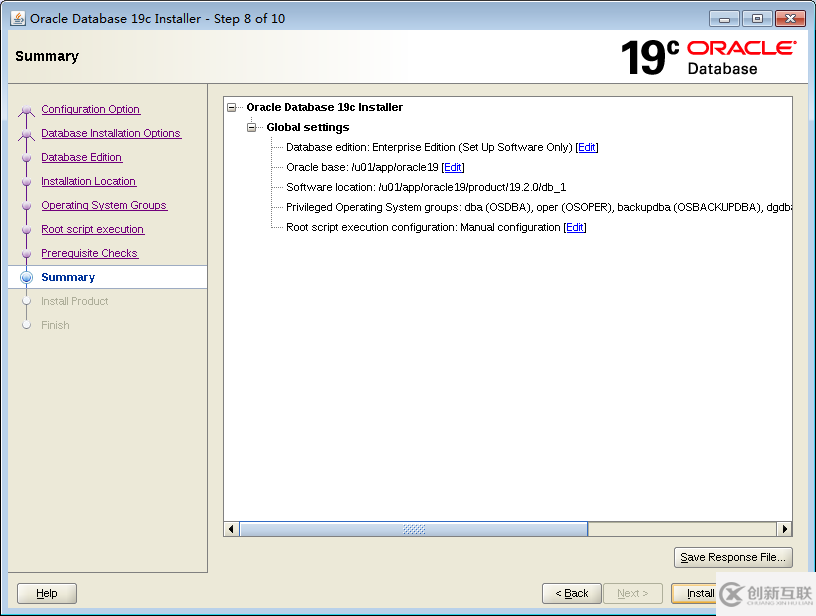Return to Prerequisite Checks step
This screenshot has width=816, height=616.
coord(90,253)
